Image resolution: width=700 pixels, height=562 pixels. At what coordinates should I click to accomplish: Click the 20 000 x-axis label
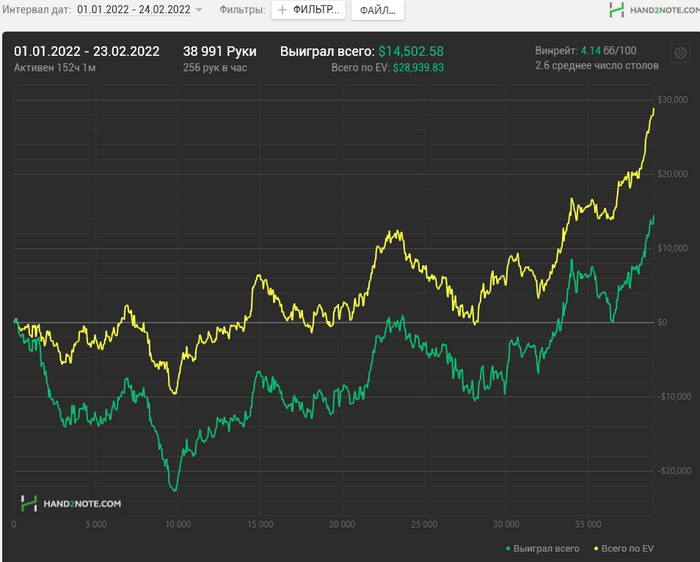point(342,525)
